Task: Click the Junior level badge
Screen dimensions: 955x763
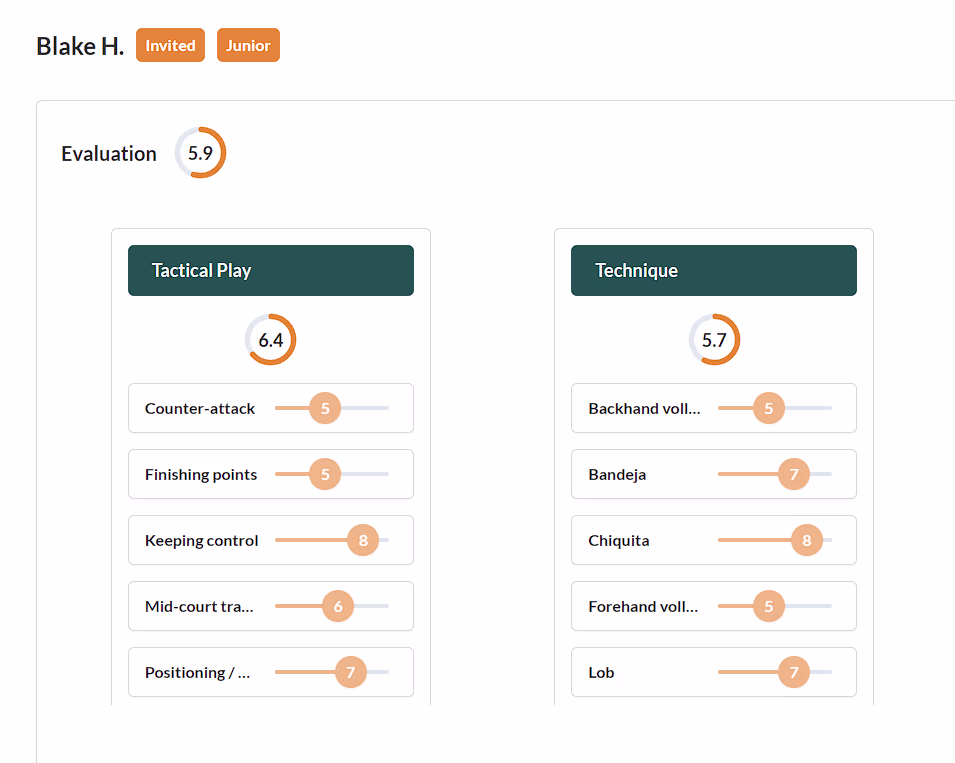Action: [x=248, y=45]
